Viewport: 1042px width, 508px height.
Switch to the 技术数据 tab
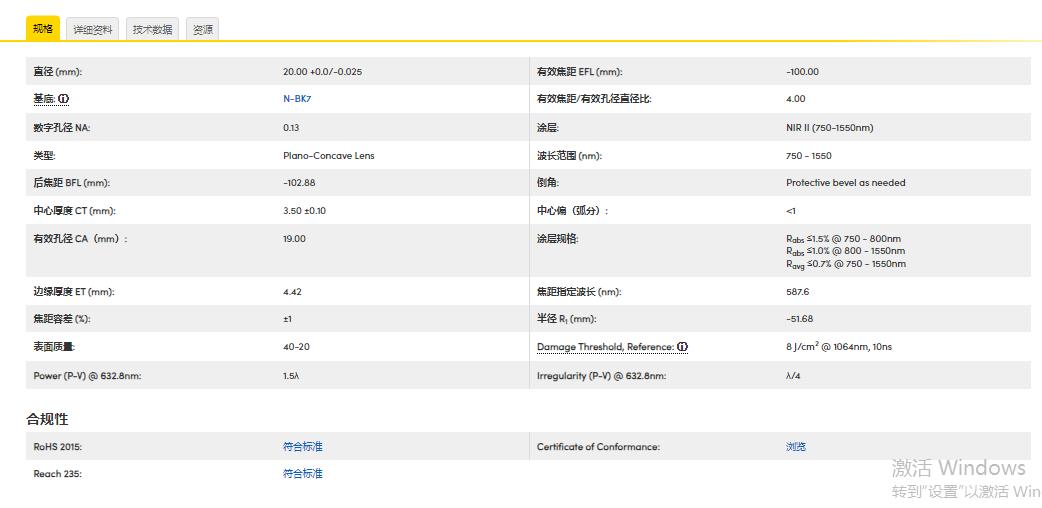(152, 29)
